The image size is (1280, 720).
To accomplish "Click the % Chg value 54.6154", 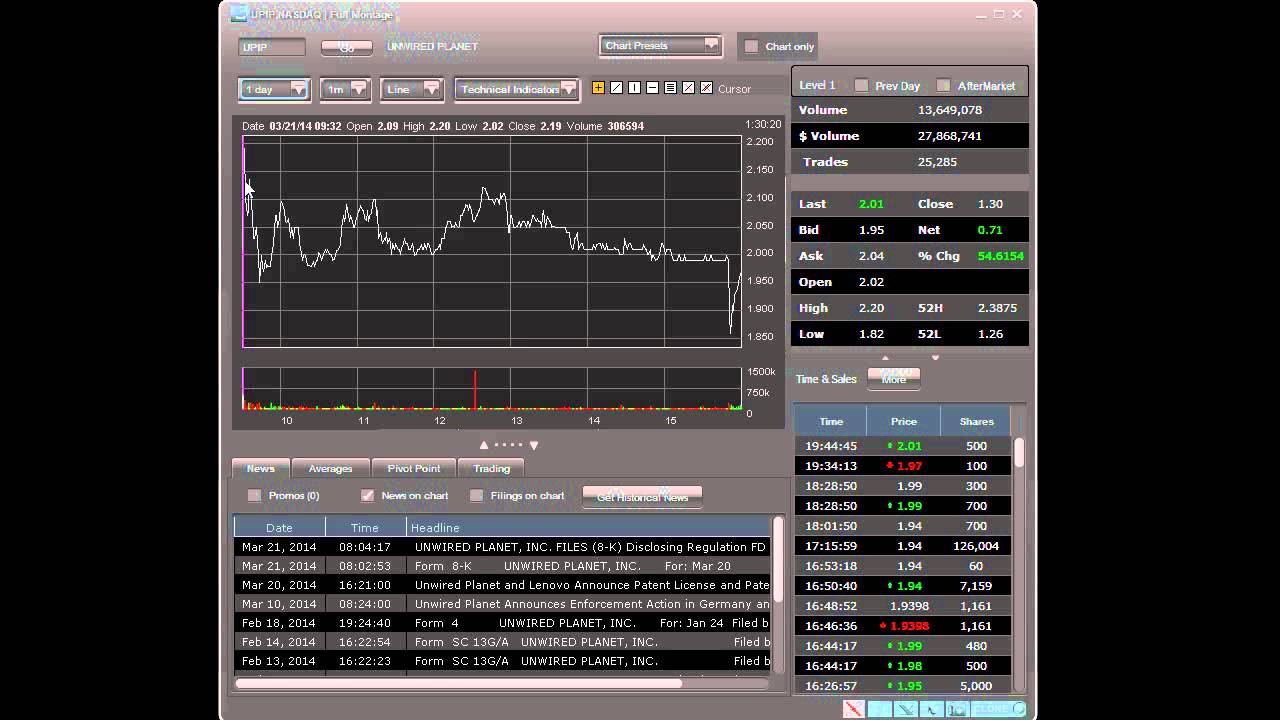I will tap(1001, 256).
